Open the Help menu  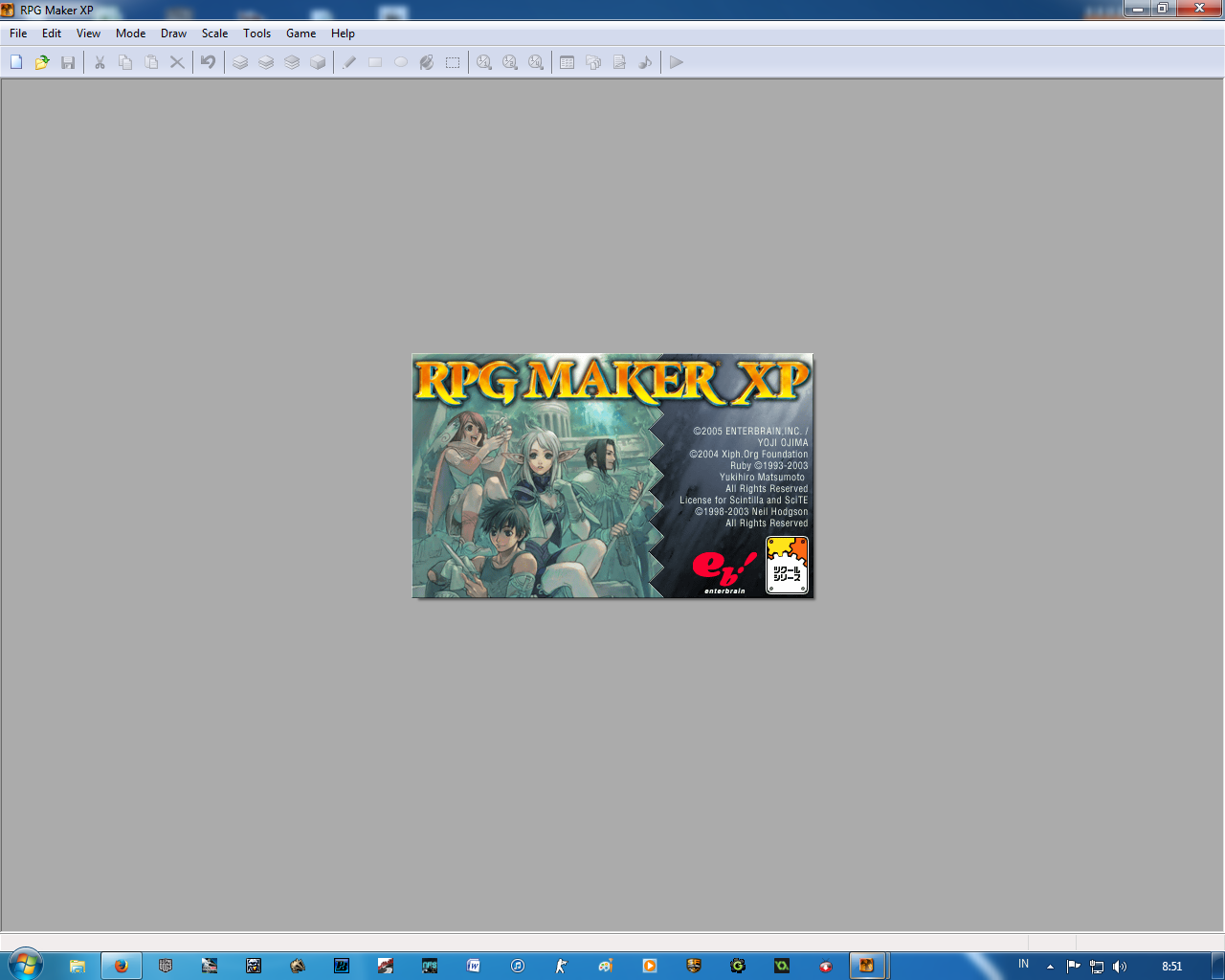(344, 33)
